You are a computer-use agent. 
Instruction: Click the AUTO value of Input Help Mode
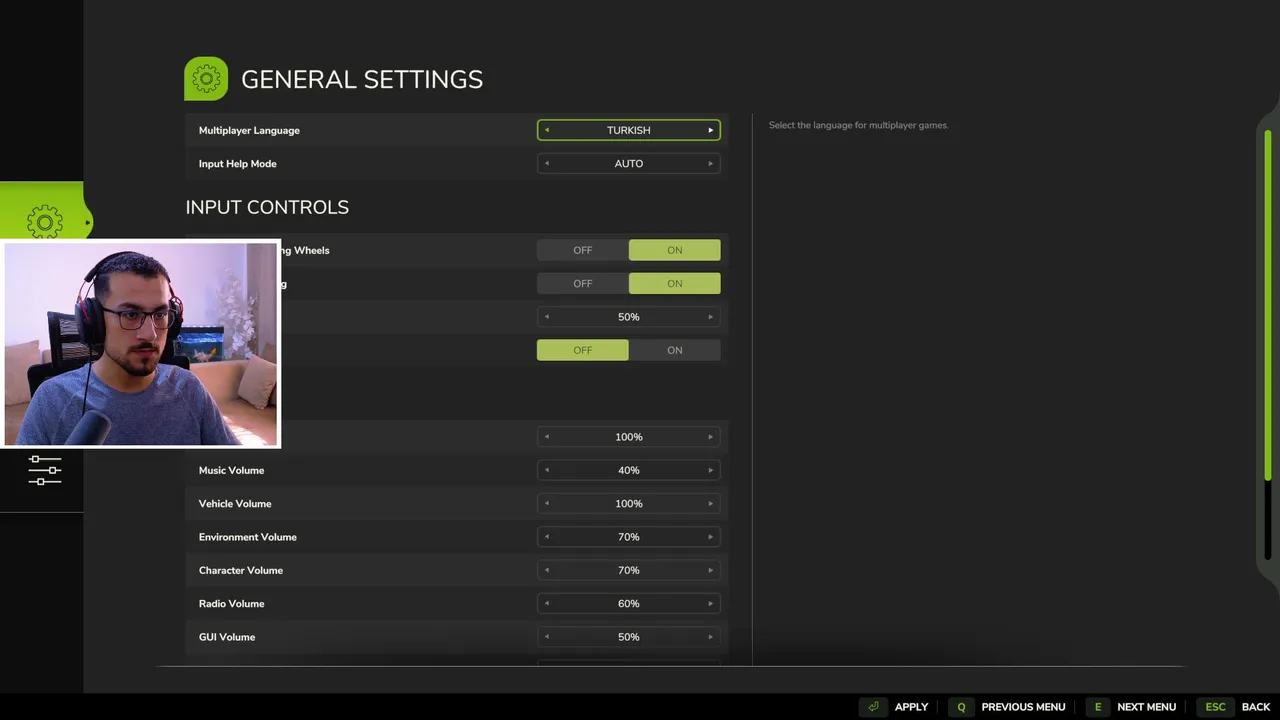pyautogui.click(x=629, y=164)
